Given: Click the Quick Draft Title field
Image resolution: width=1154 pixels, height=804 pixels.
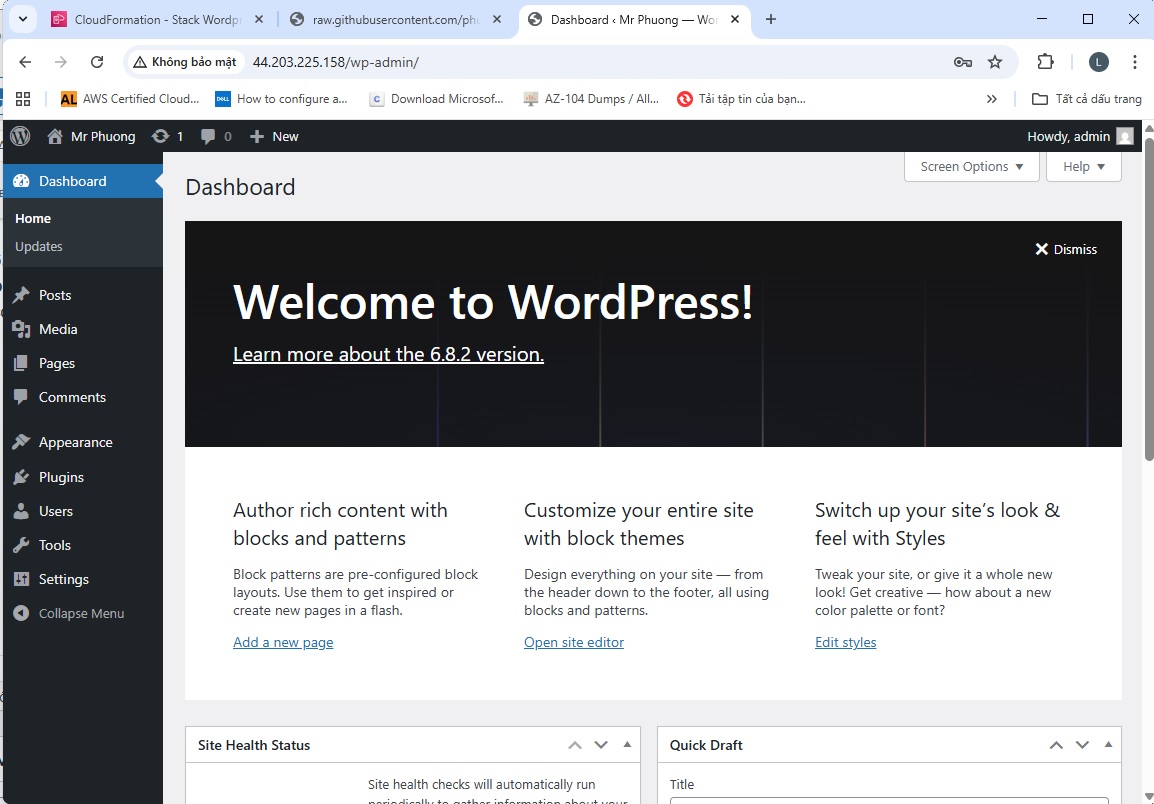Looking at the screenshot, I should (x=888, y=800).
